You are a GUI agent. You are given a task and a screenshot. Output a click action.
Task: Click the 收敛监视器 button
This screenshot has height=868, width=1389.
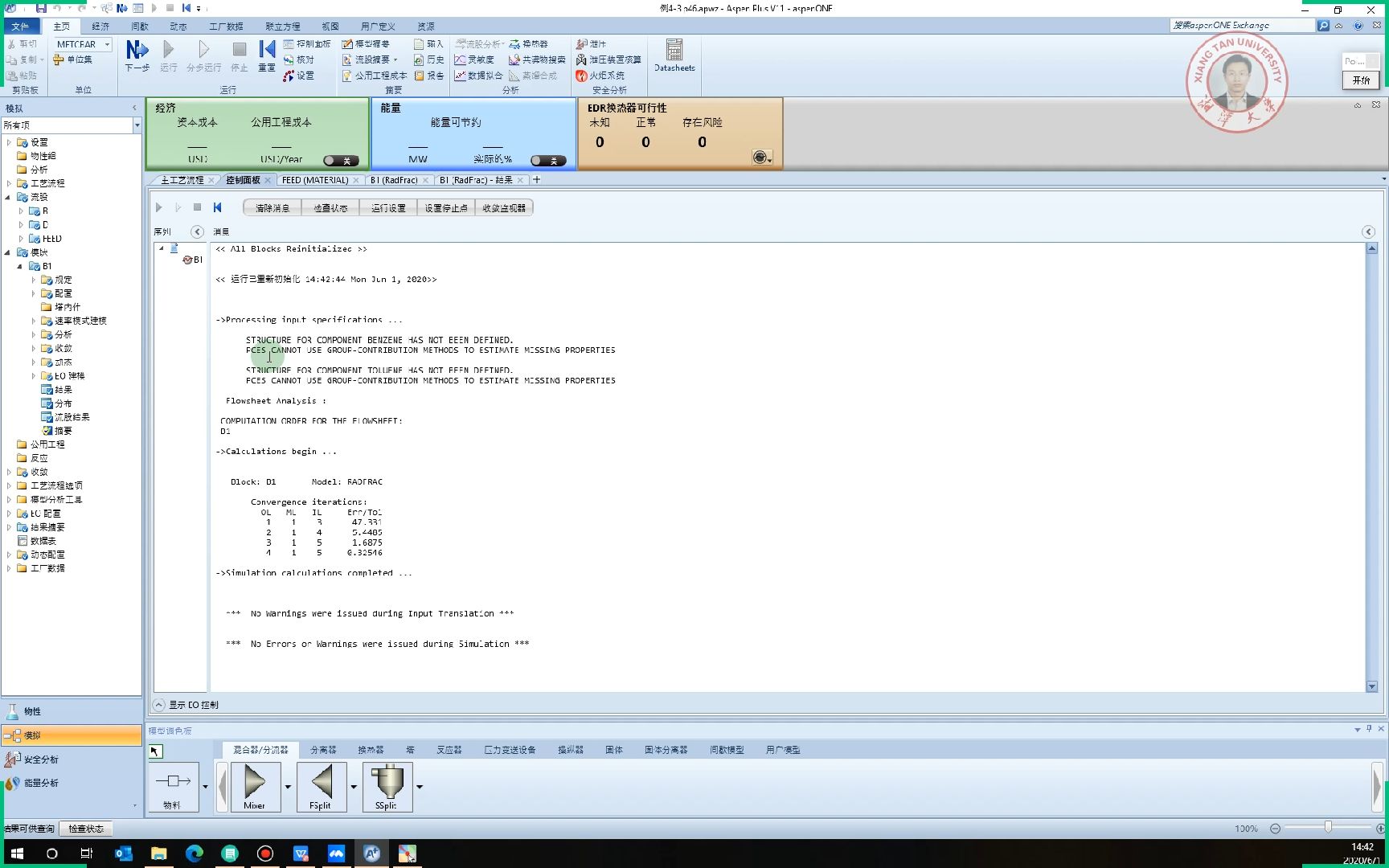point(504,208)
